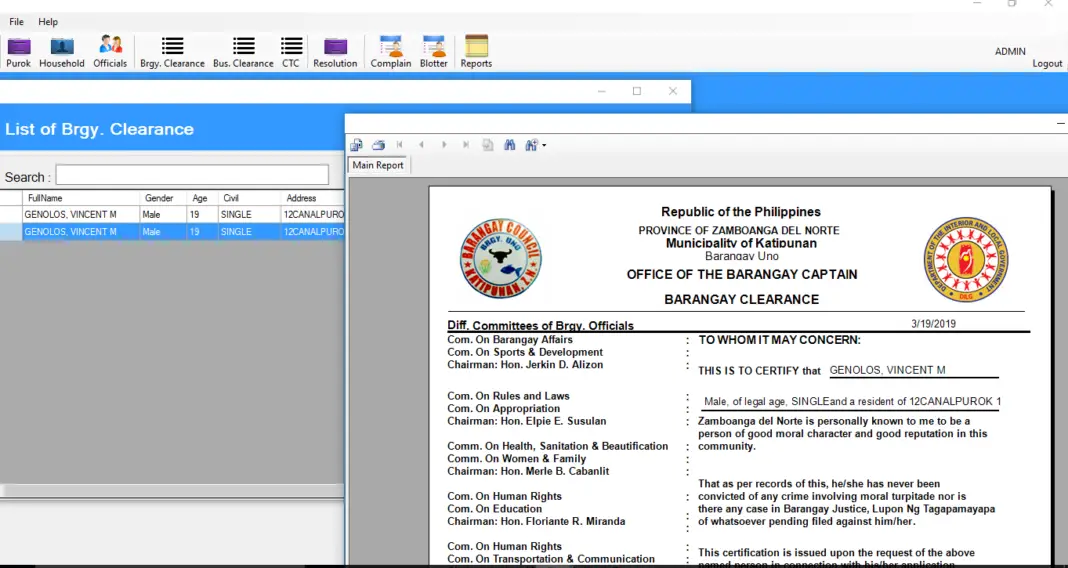
Task: Open the Complain module
Action: (x=391, y=52)
